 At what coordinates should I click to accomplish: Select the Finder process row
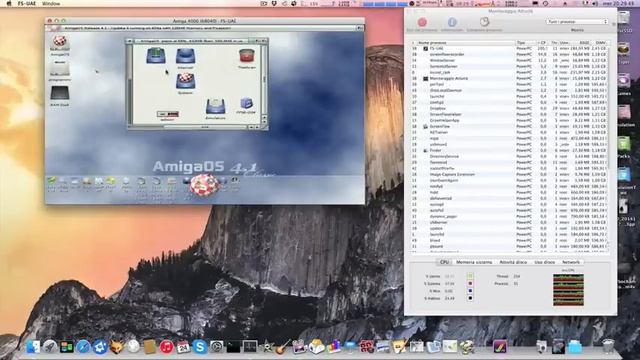click(x=510, y=151)
